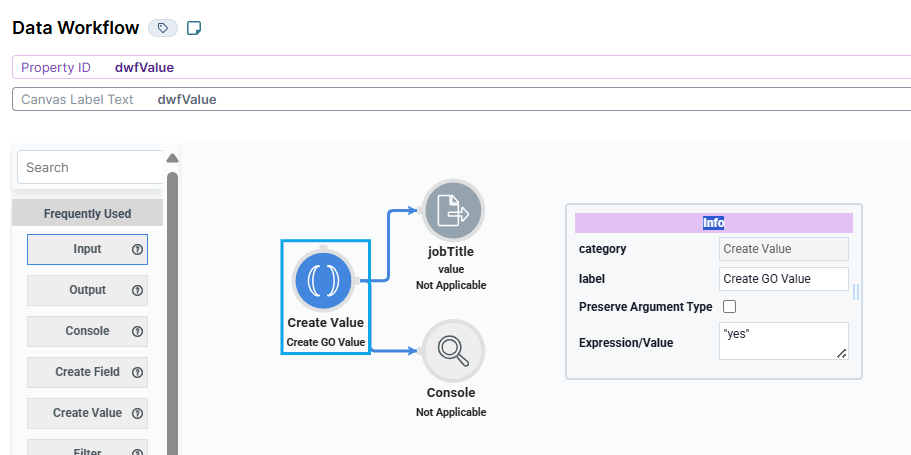The height and width of the screenshot is (455, 911).
Task: Click the Info panel drag handle bars
Action: pos(856,292)
